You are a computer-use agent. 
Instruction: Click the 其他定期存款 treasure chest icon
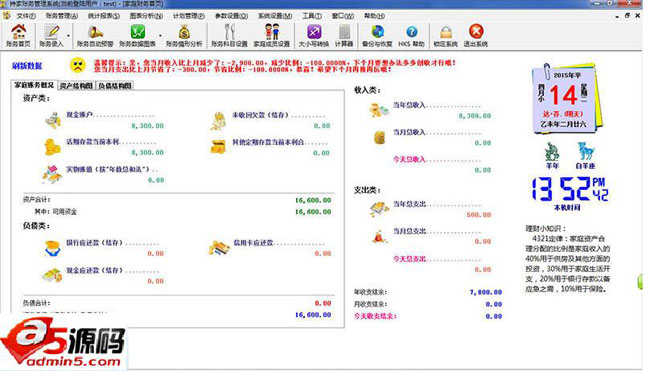(218, 147)
